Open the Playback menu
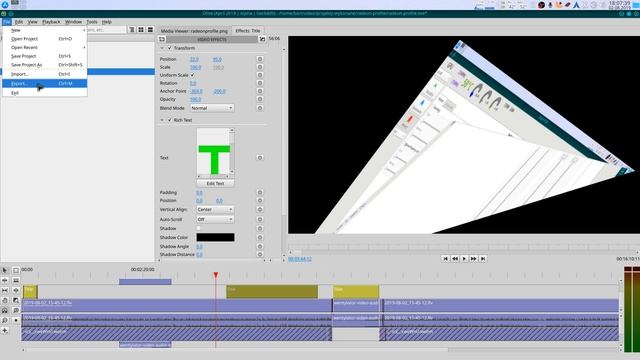The width and height of the screenshot is (640, 360). (51, 22)
